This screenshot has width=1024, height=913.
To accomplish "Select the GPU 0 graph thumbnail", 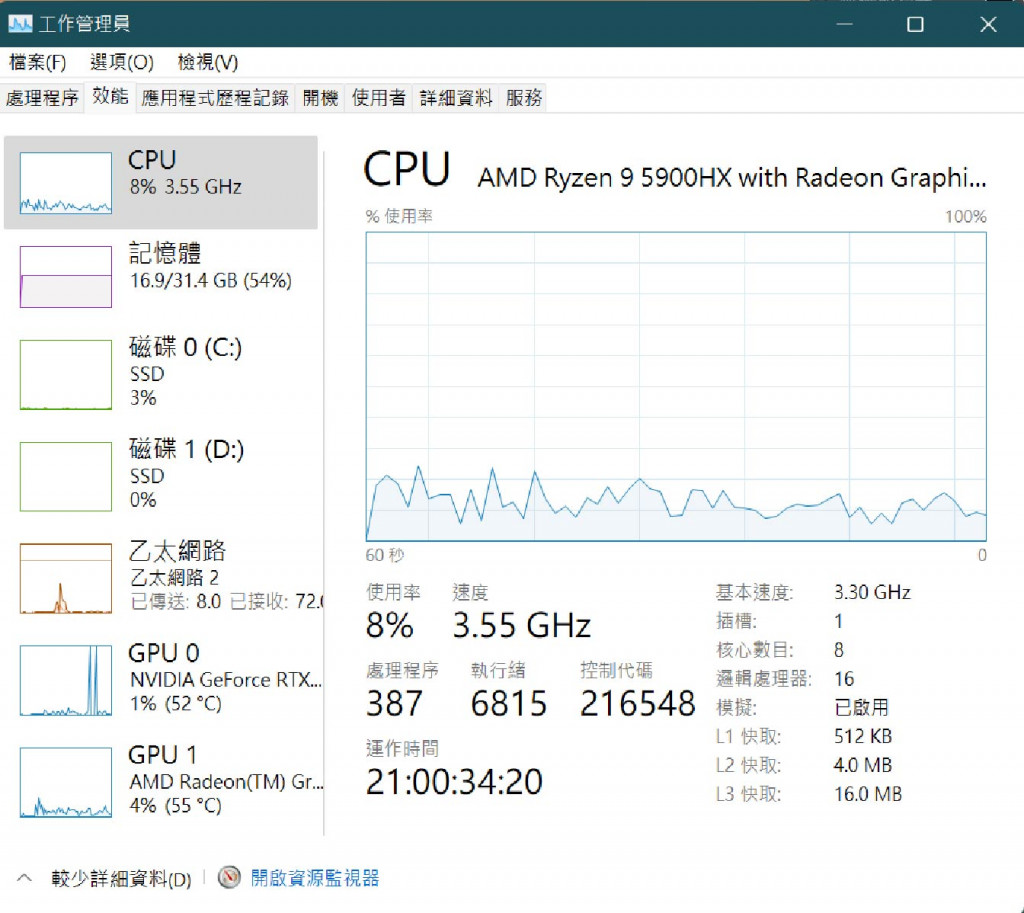I will [65, 681].
